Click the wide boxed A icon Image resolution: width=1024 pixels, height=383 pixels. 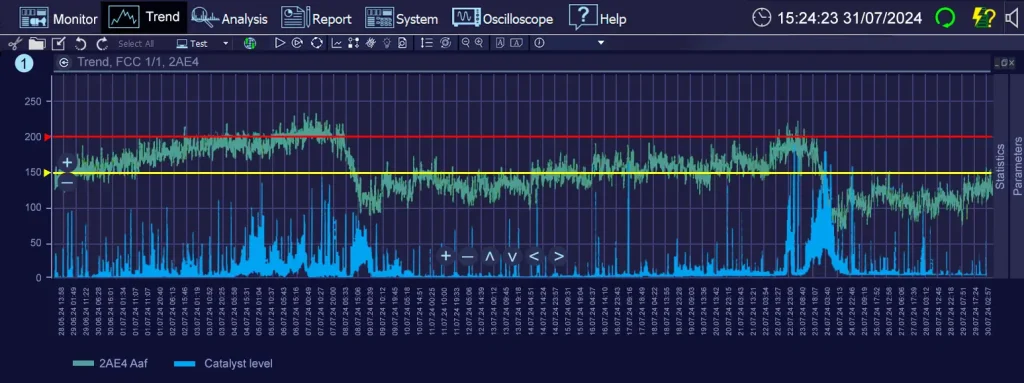516,43
